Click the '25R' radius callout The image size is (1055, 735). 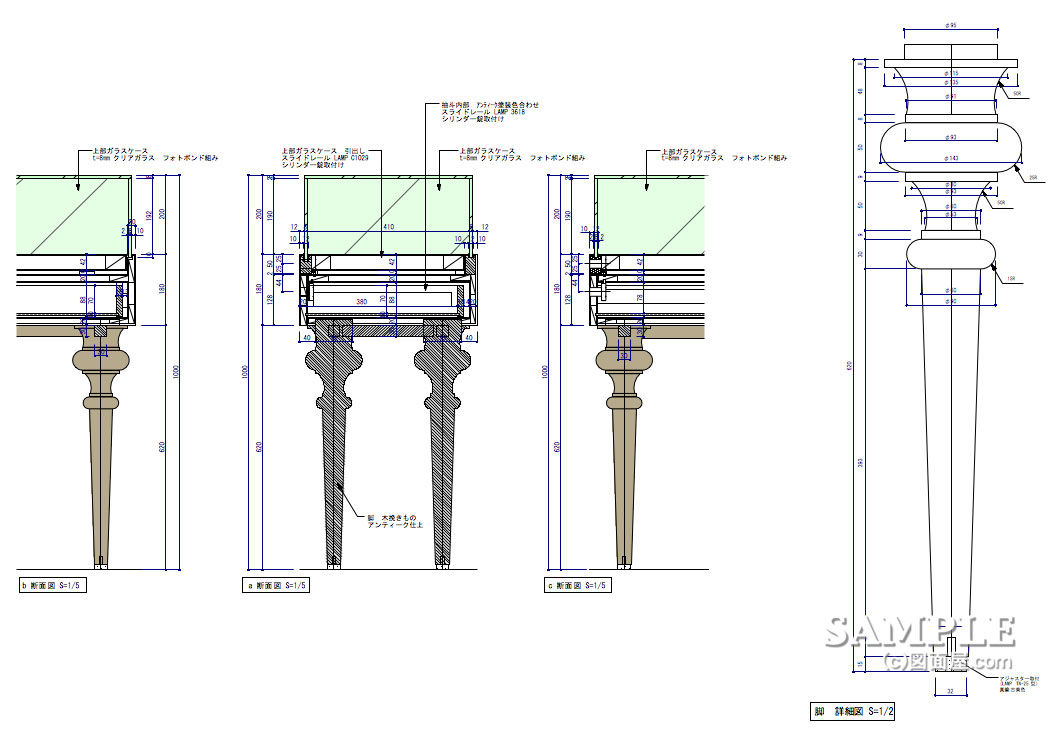coord(1033,178)
